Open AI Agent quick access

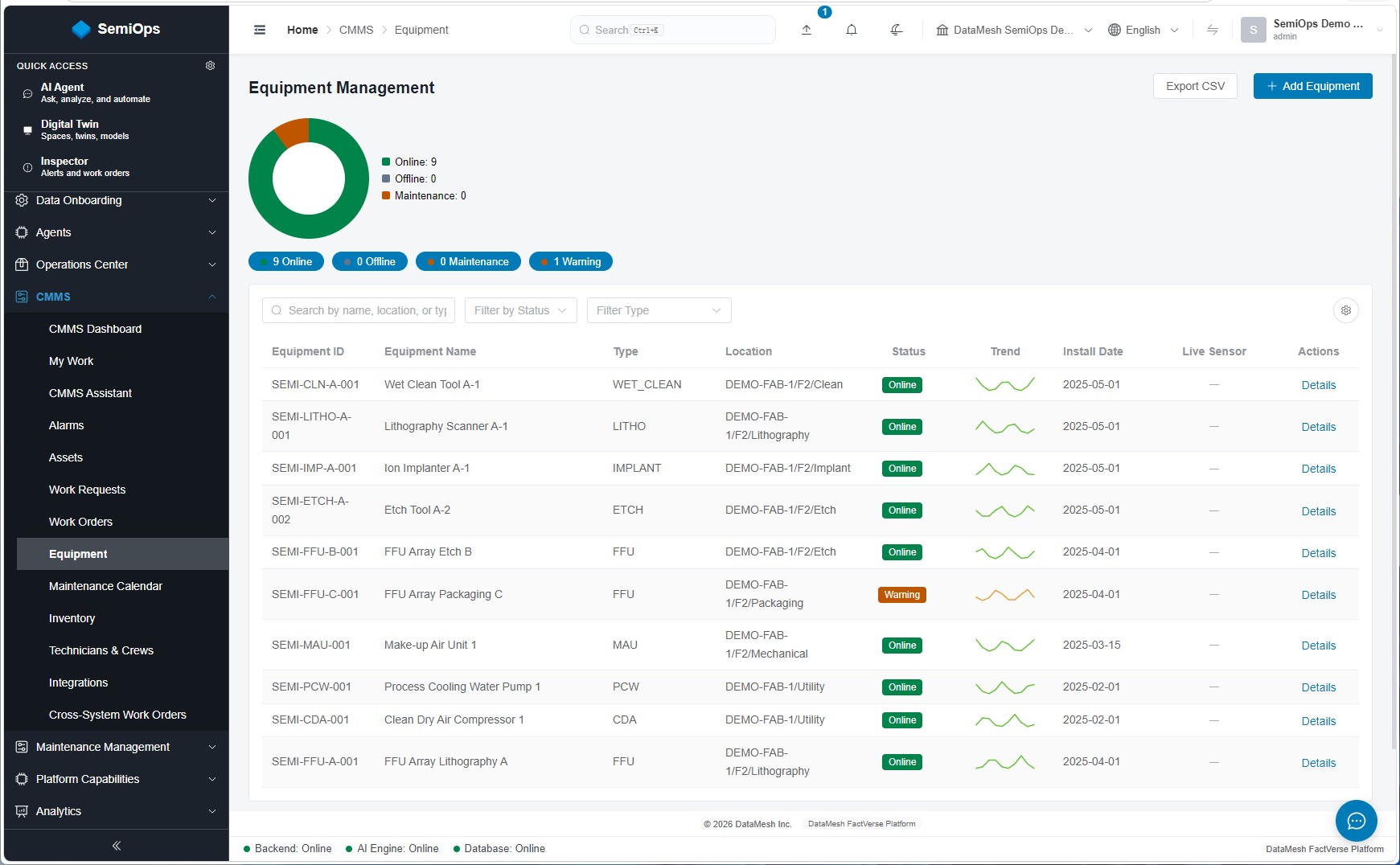point(117,93)
